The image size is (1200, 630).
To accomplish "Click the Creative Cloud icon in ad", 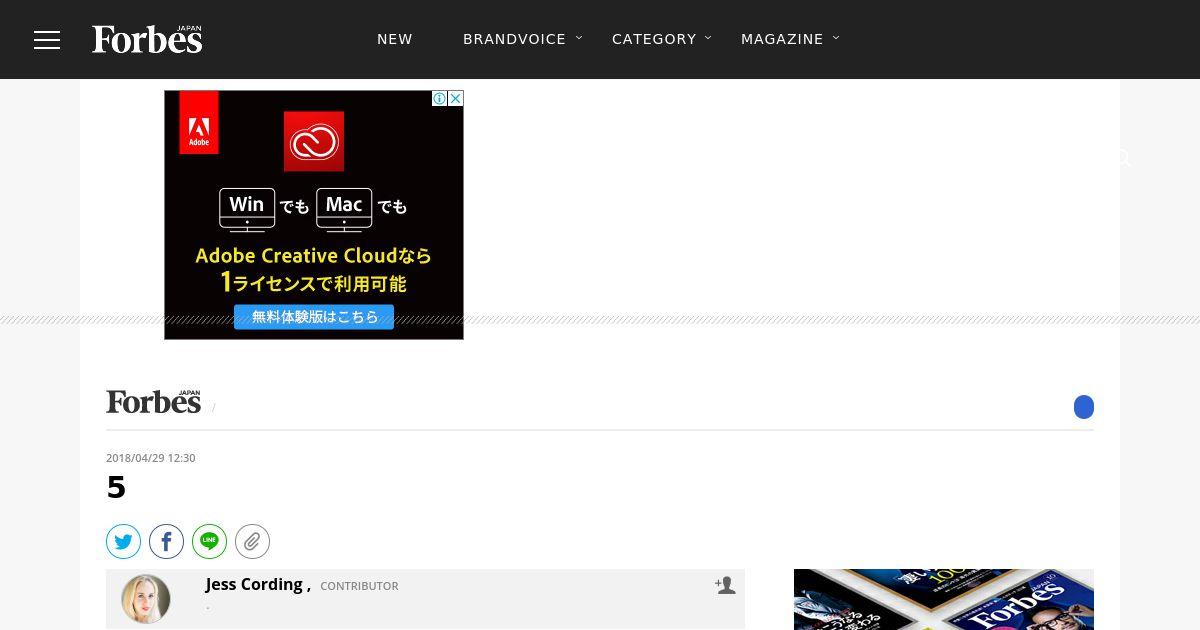I will pos(314,141).
